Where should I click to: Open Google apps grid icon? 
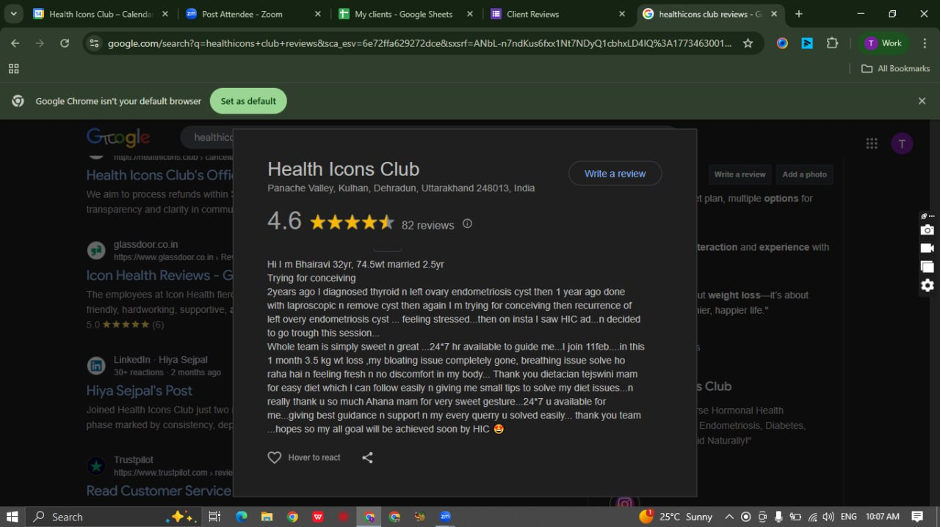tap(871, 143)
